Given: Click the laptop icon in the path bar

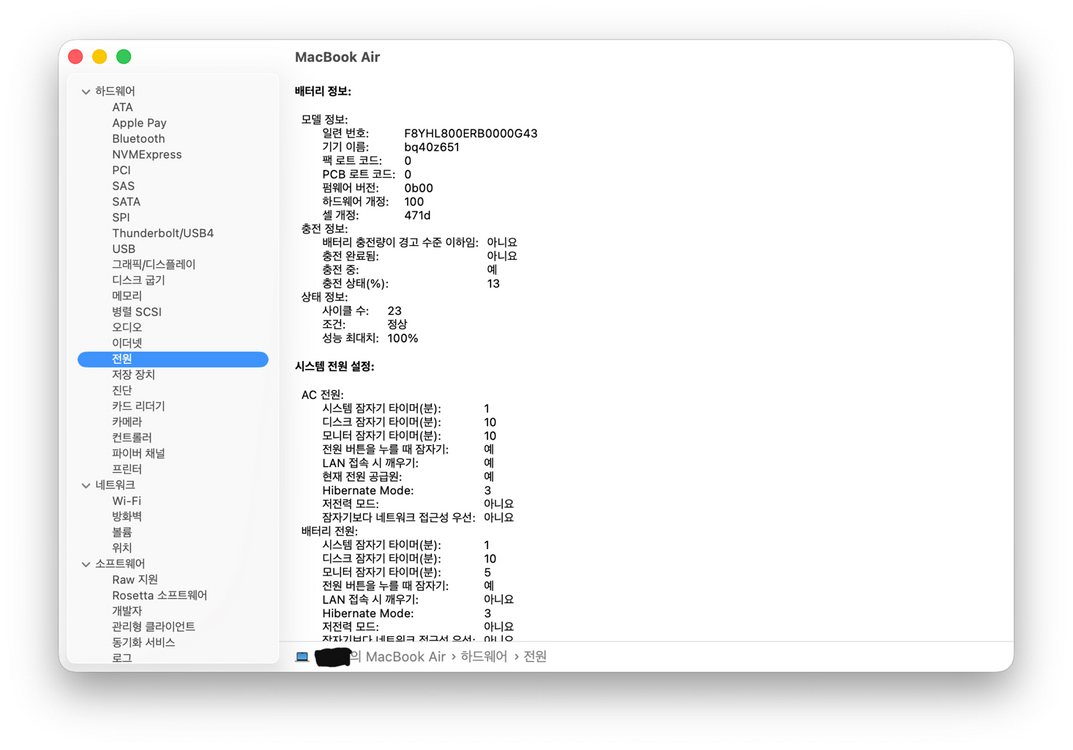Looking at the screenshot, I should pos(302,657).
